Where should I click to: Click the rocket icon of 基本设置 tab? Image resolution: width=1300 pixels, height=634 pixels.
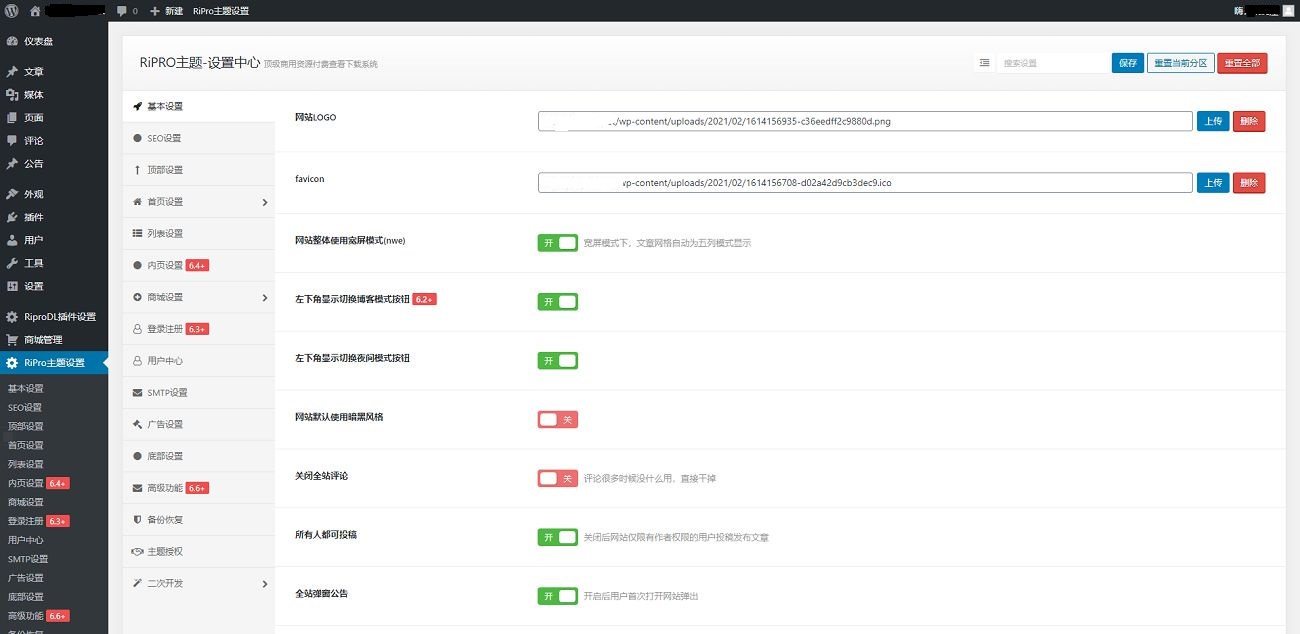(x=138, y=106)
